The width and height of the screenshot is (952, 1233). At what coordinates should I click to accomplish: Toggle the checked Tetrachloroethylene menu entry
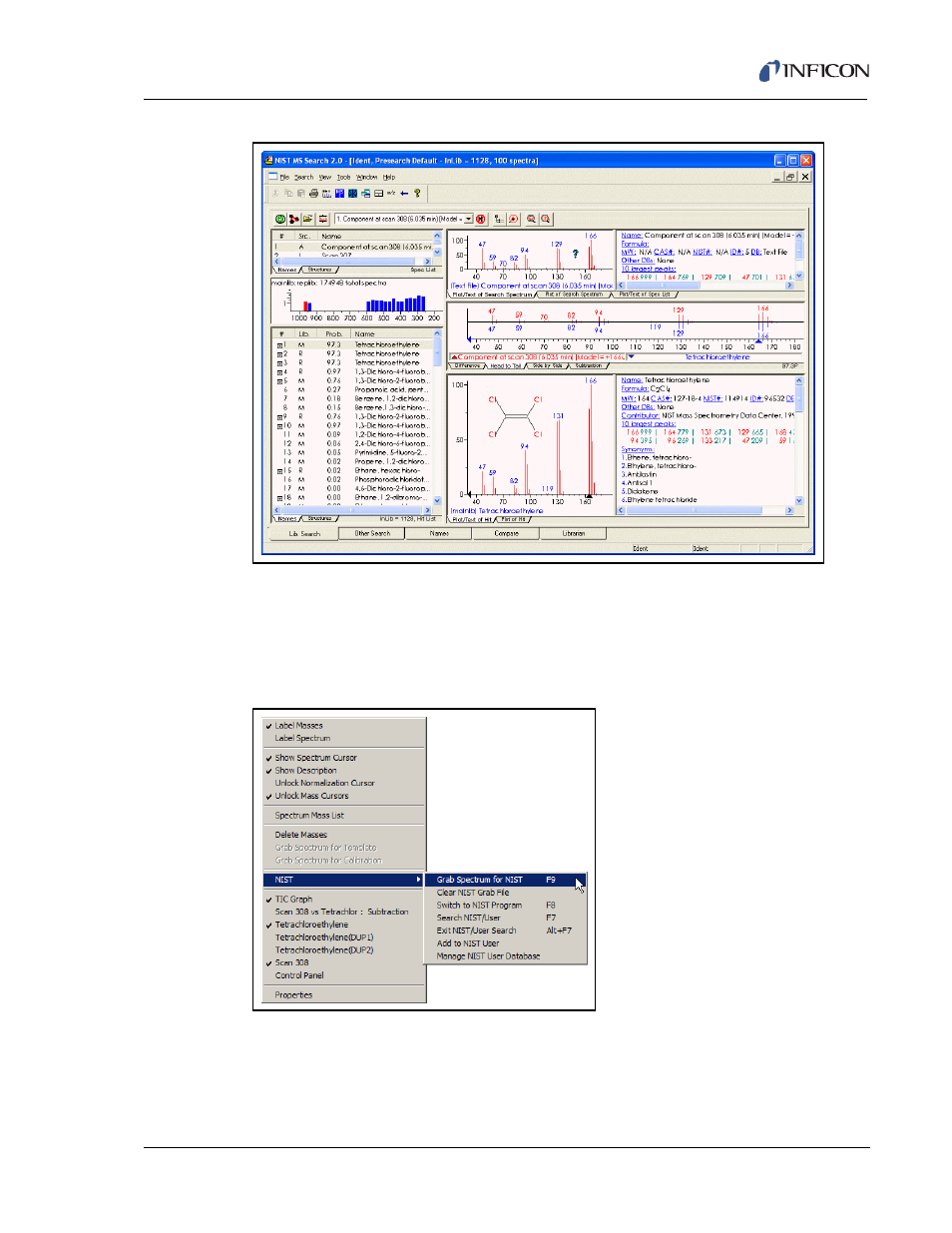pos(344,925)
